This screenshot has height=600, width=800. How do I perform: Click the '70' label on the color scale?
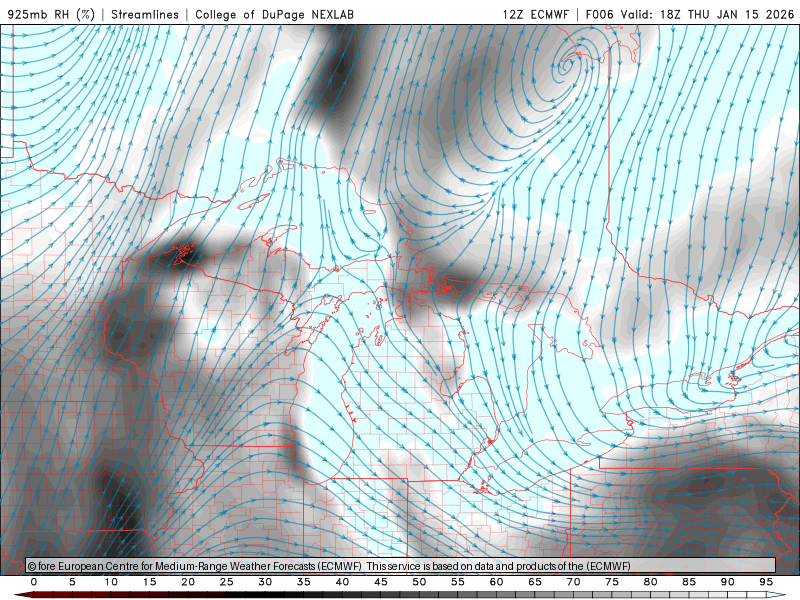point(573,582)
